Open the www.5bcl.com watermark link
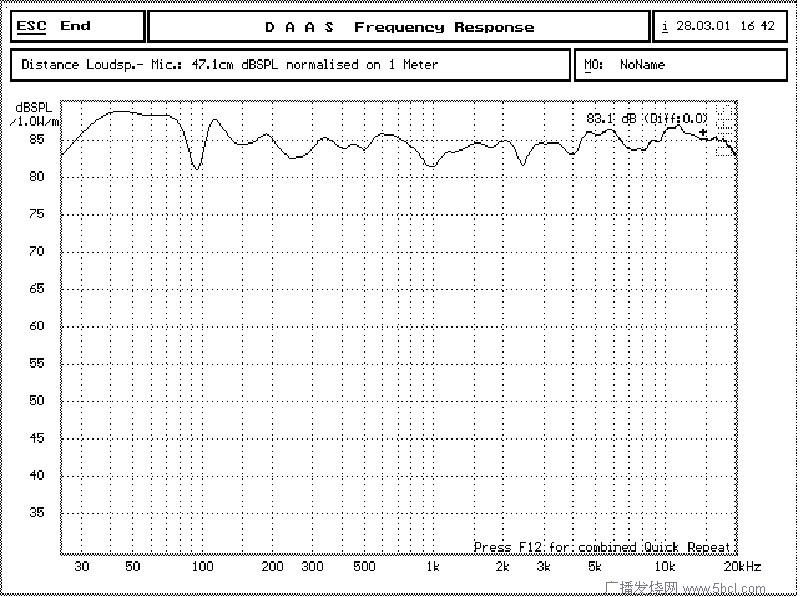The height and width of the screenshot is (597, 800). coord(723,589)
